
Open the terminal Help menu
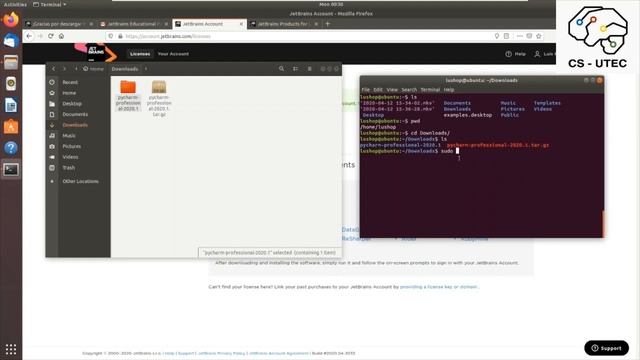449,89
